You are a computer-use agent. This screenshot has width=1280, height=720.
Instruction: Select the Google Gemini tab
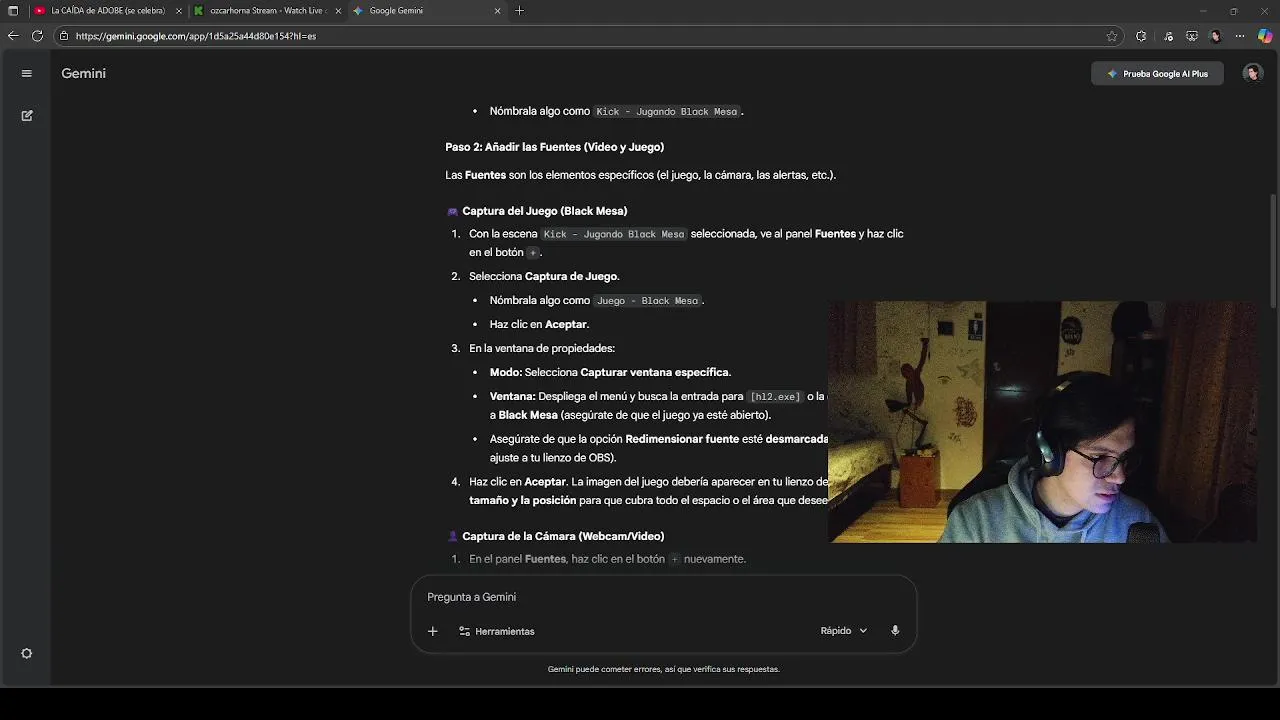tap(427, 11)
